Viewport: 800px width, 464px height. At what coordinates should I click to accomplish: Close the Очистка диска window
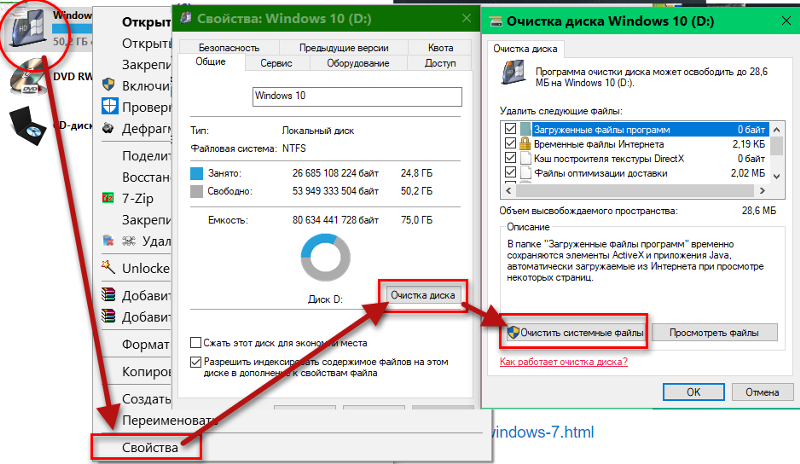click(x=786, y=21)
